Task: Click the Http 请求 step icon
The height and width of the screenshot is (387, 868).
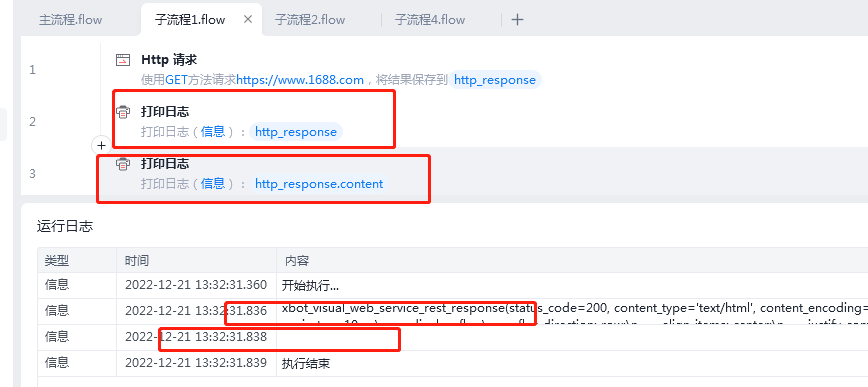Action: tap(123, 60)
